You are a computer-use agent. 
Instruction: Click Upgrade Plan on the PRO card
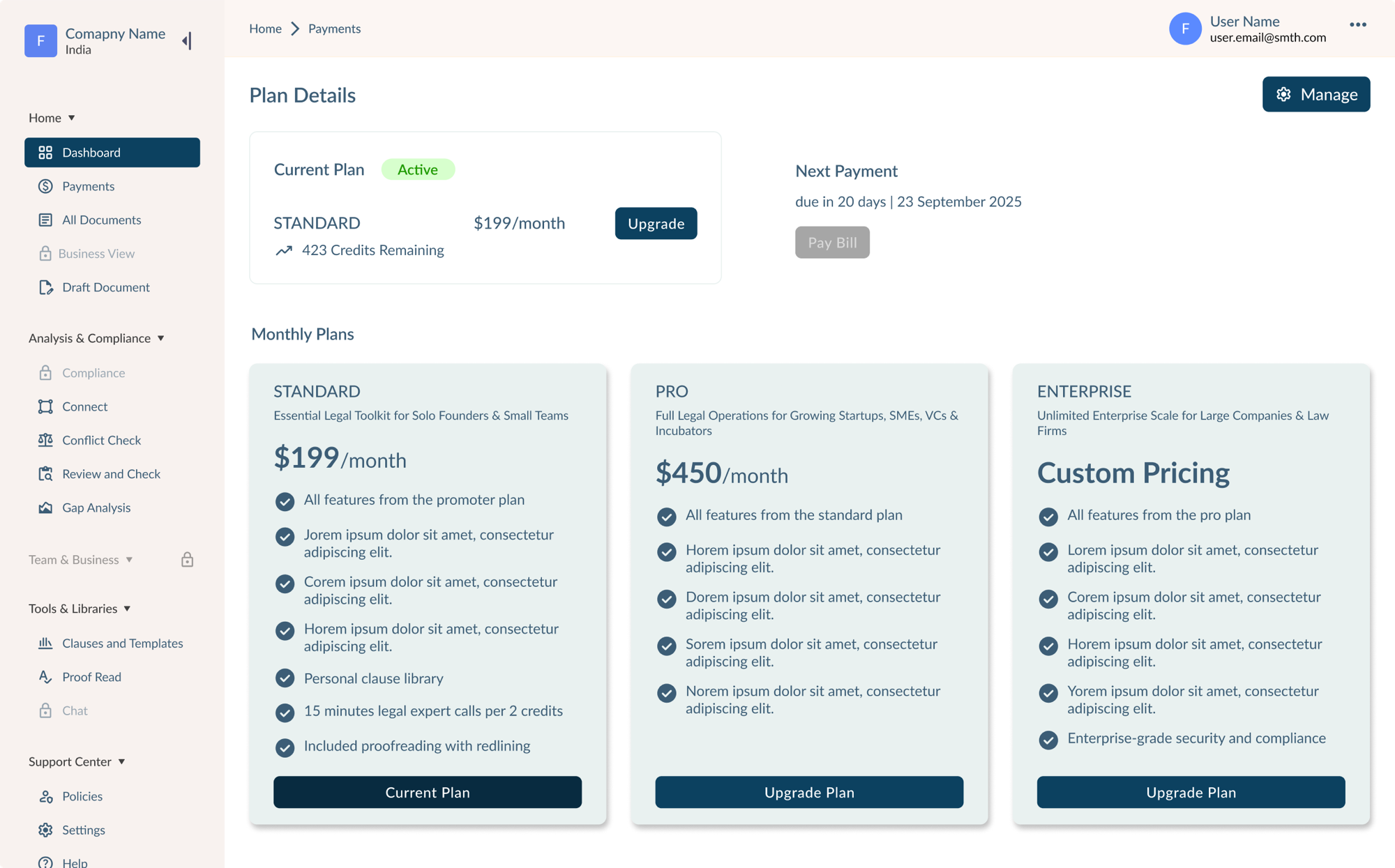point(809,792)
